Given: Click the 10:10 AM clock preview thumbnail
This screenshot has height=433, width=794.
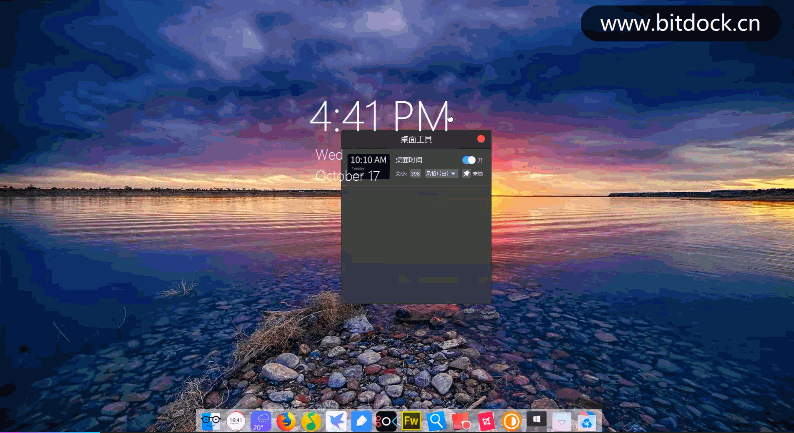Looking at the screenshot, I should [368, 166].
